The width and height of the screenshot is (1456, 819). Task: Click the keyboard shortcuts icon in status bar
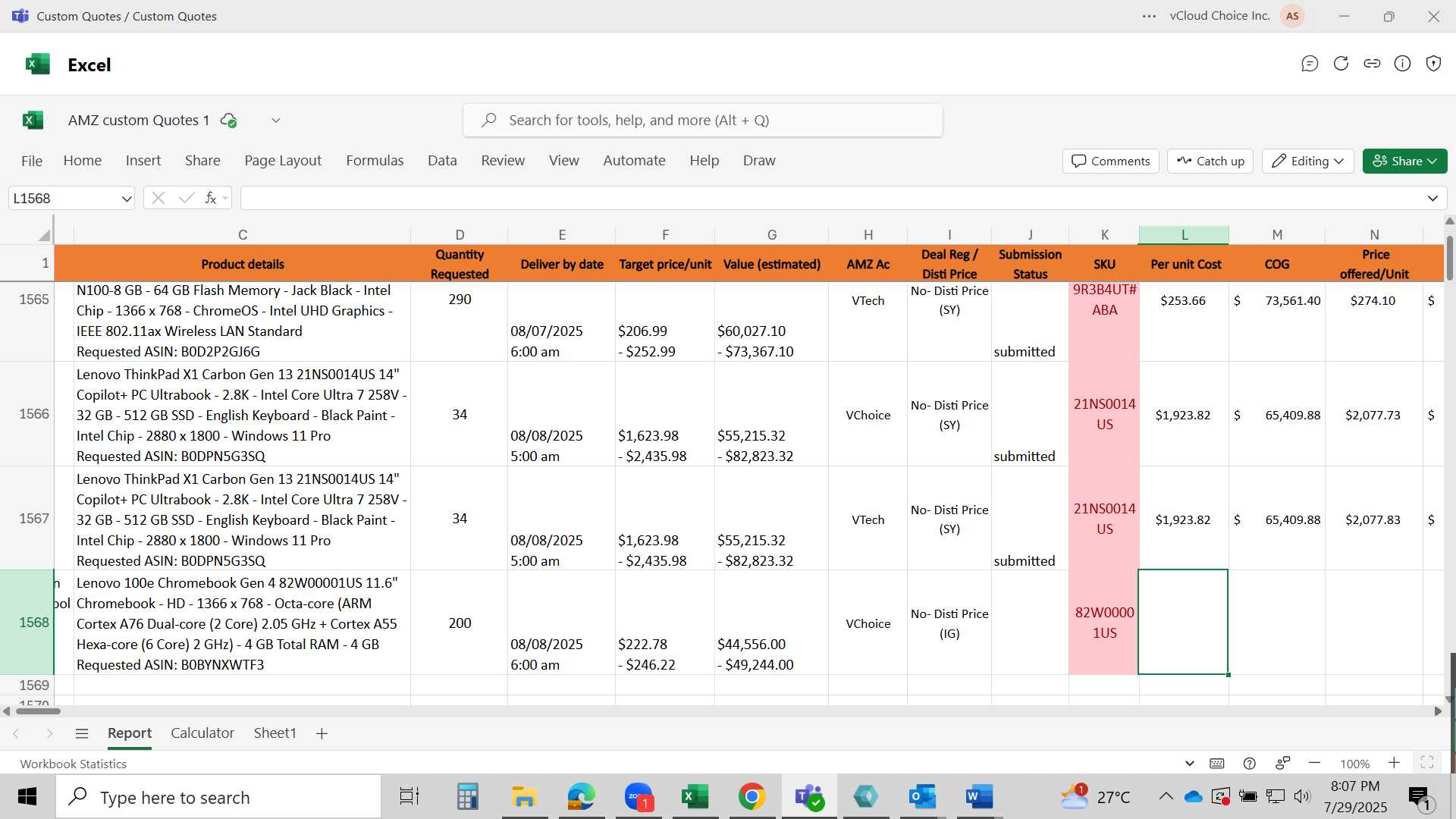click(x=1217, y=764)
